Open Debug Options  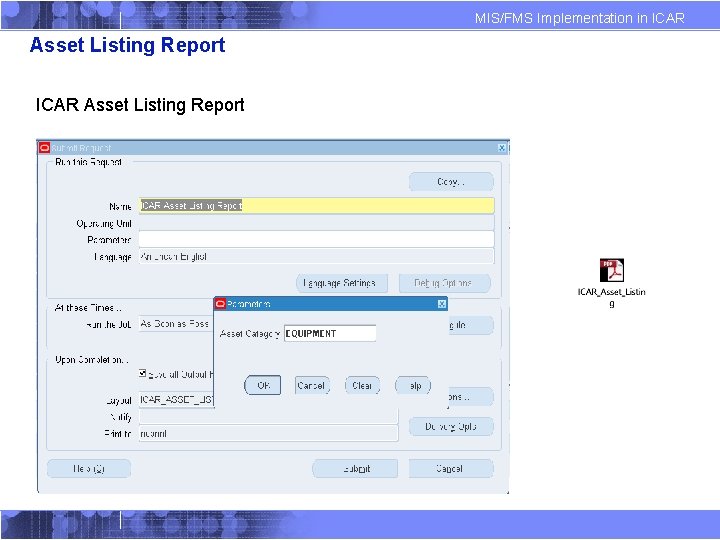click(444, 283)
